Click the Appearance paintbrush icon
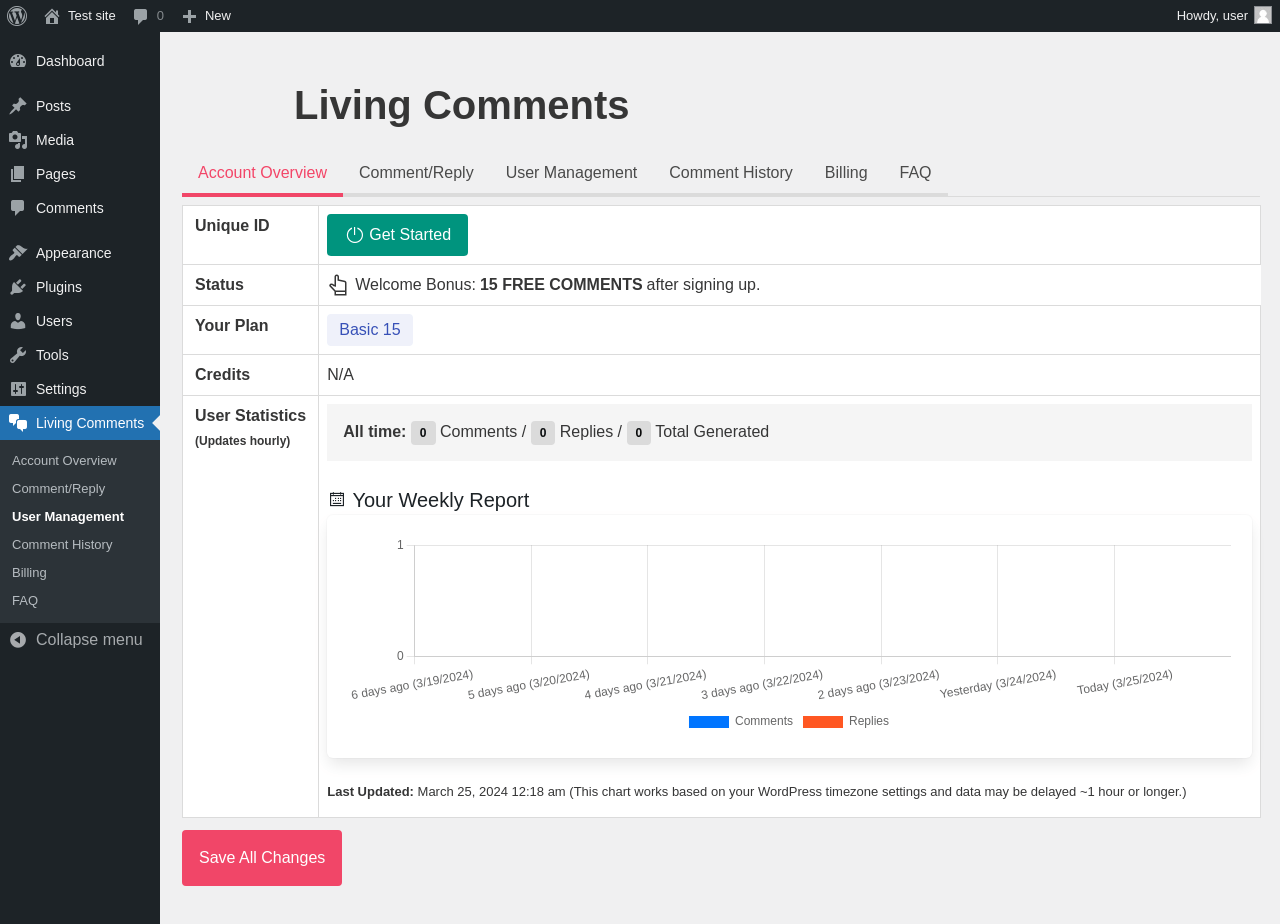Screen dimensions: 1280x924 click(18, 253)
